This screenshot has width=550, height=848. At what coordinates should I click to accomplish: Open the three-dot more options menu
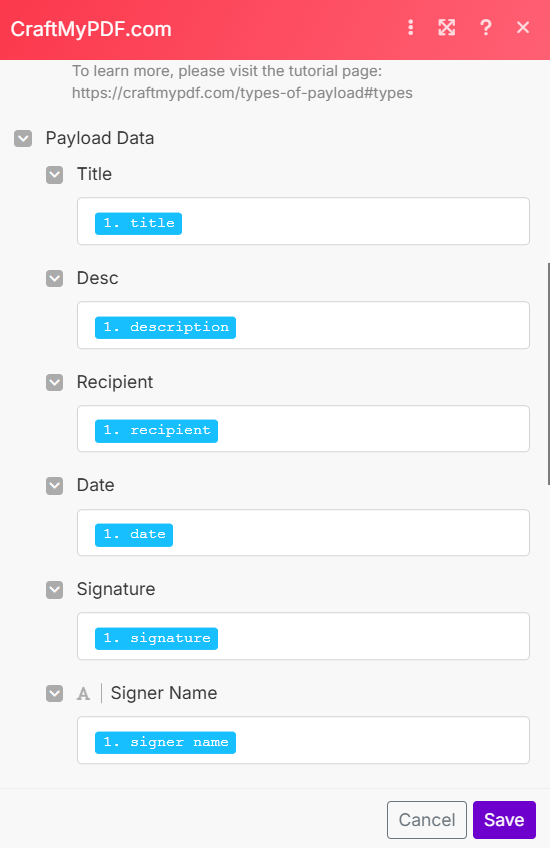pos(410,28)
